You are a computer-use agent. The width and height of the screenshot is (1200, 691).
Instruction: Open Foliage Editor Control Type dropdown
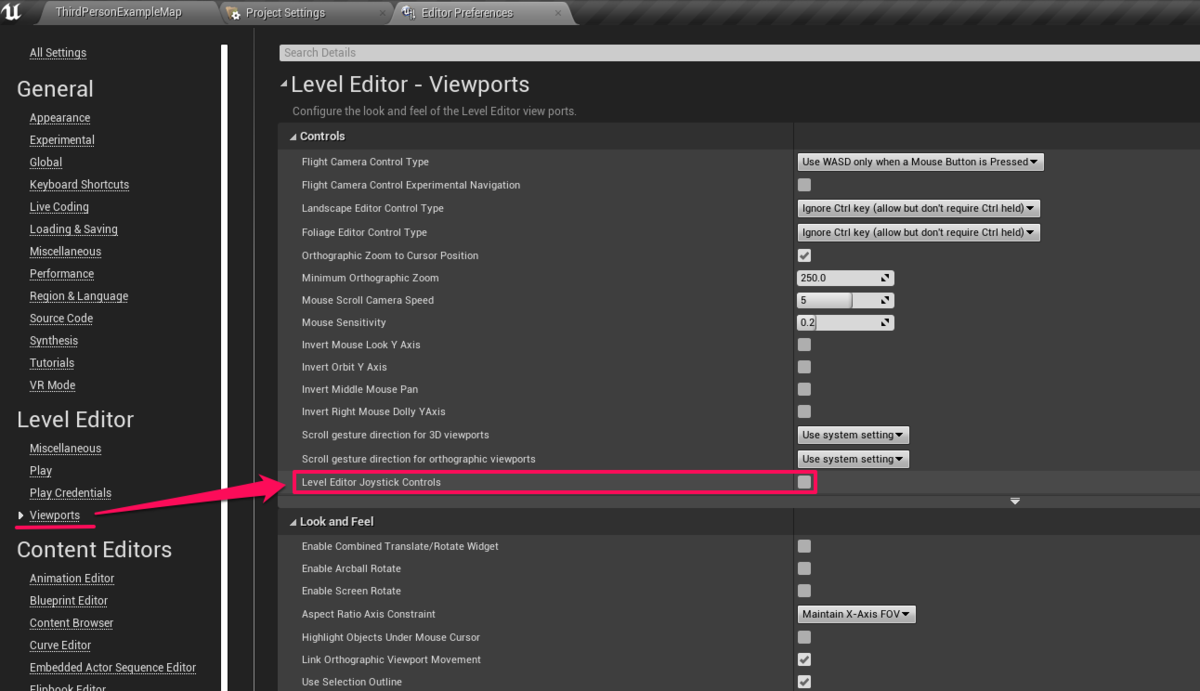pyautogui.click(x=919, y=232)
